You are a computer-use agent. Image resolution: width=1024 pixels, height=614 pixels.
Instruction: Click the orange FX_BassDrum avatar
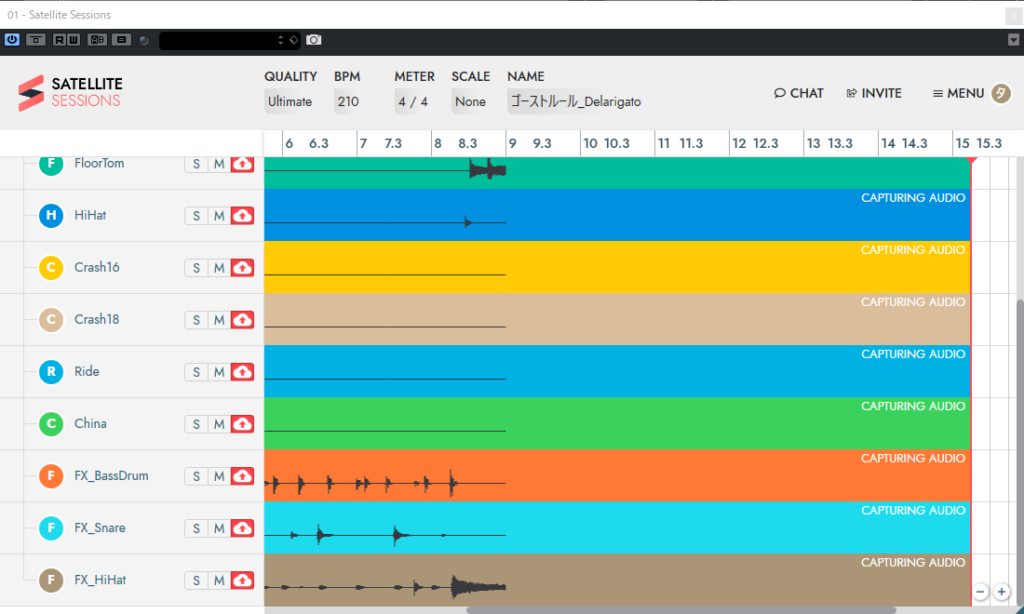pos(51,476)
